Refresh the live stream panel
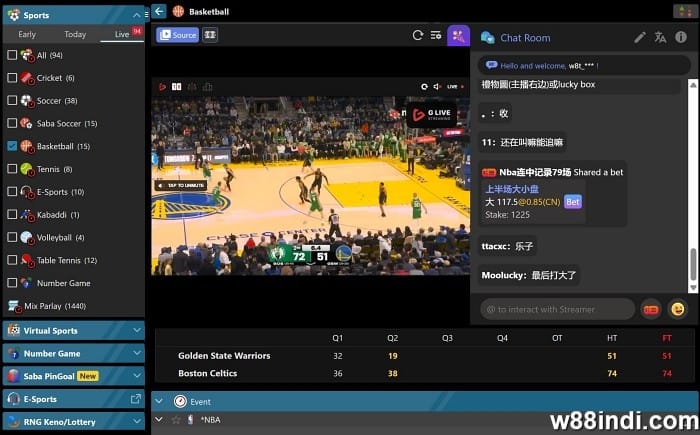Image resolution: width=700 pixels, height=435 pixels. (418, 35)
